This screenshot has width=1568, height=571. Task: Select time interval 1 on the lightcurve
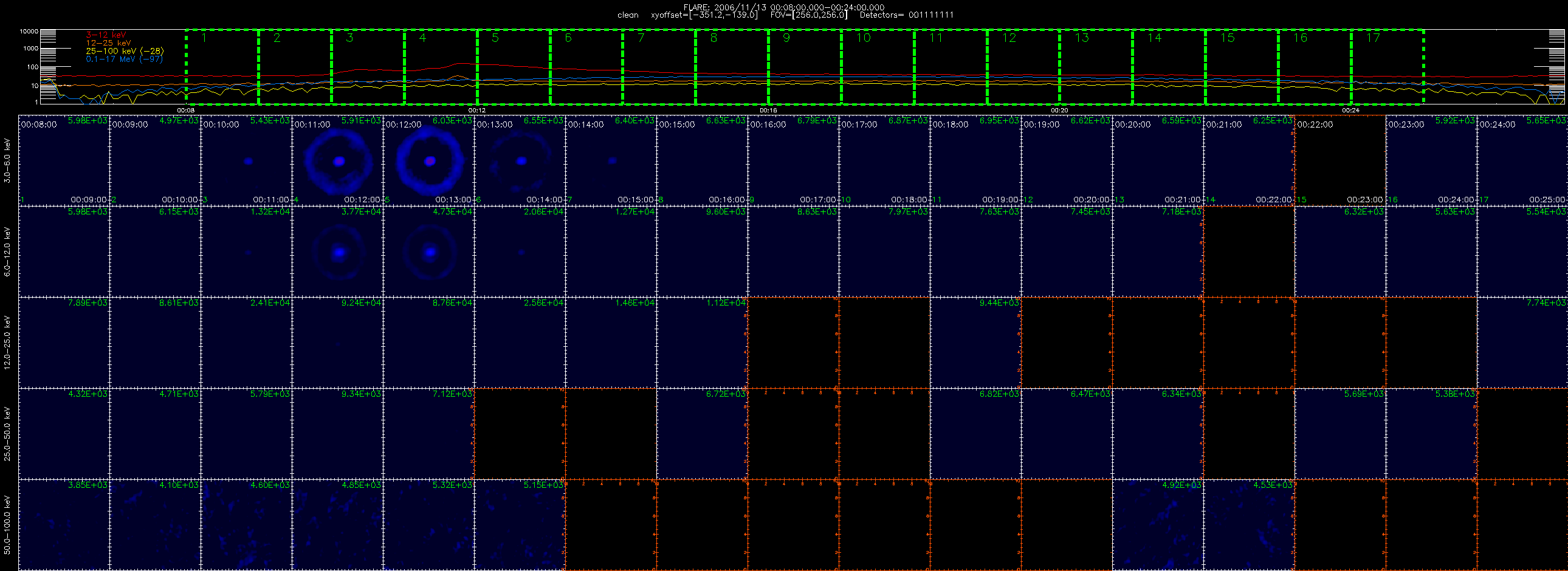pos(222,66)
